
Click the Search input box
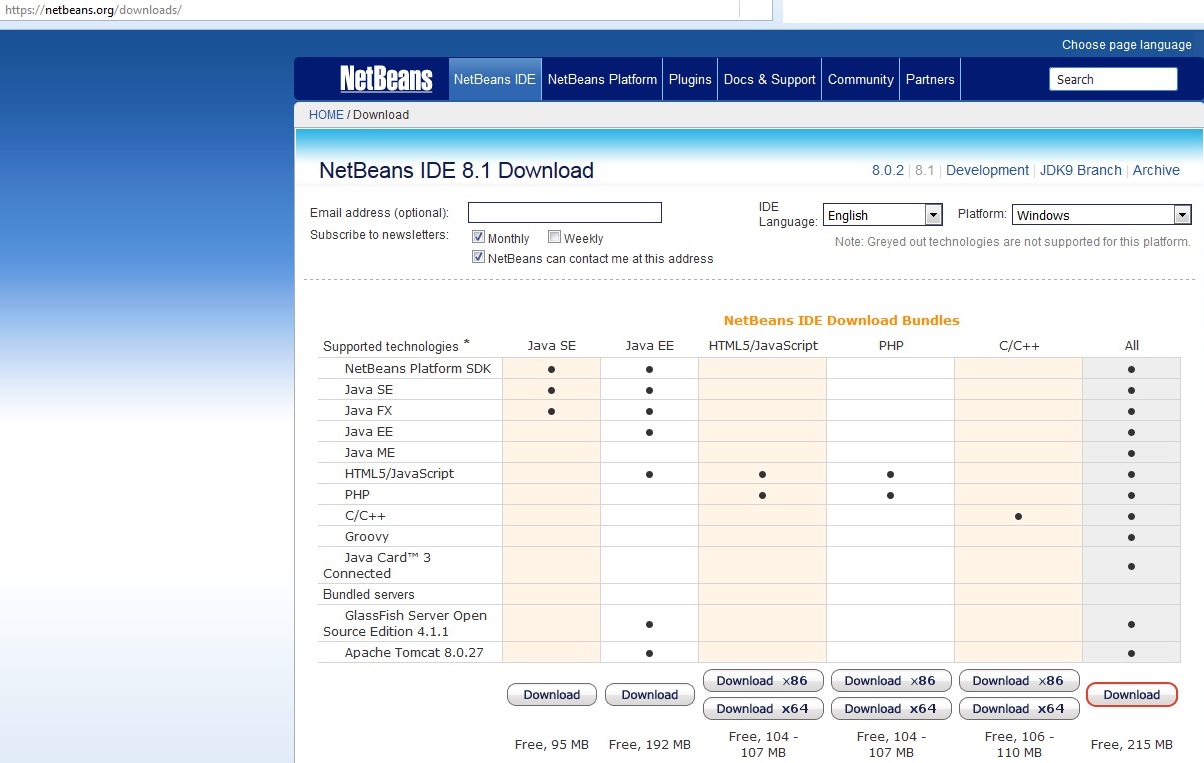1113,79
